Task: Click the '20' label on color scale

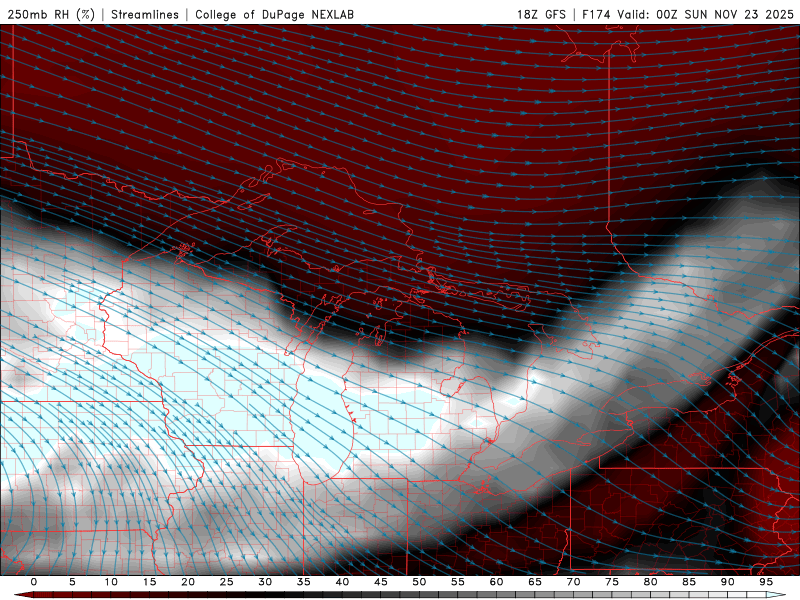Action: pos(188,582)
